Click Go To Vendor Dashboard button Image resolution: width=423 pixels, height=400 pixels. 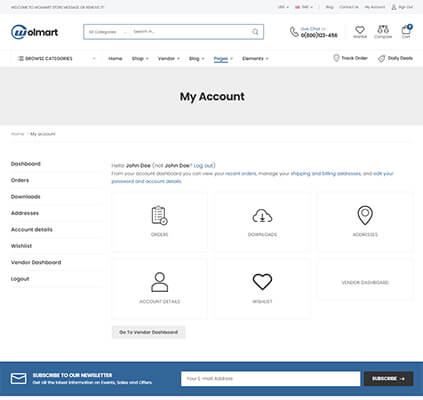pyautogui.click(x=149, y=332)
